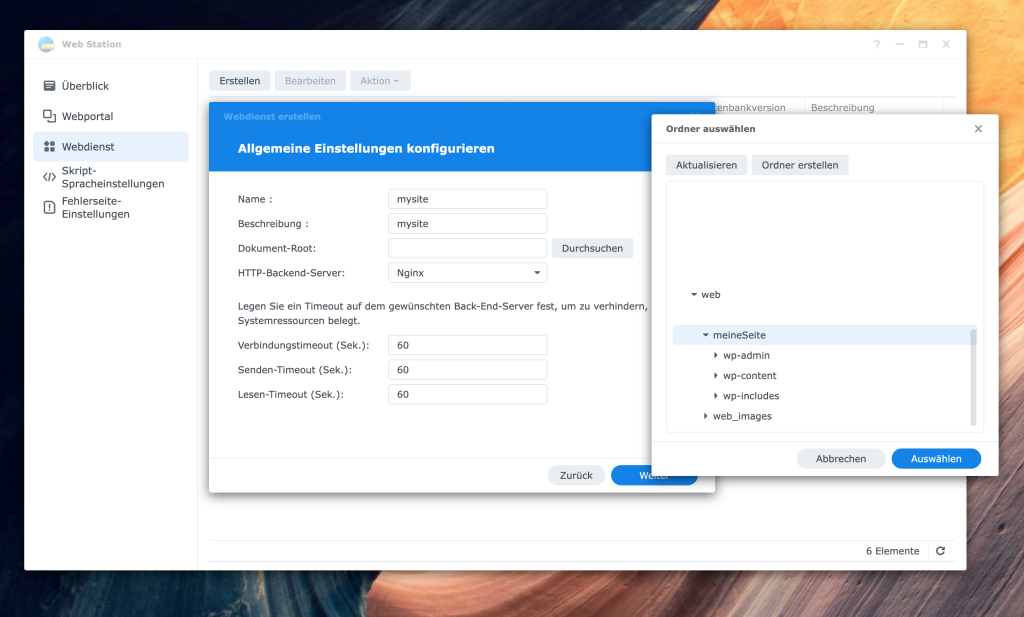Select the Webportal sidebar icon

[49, 116]
